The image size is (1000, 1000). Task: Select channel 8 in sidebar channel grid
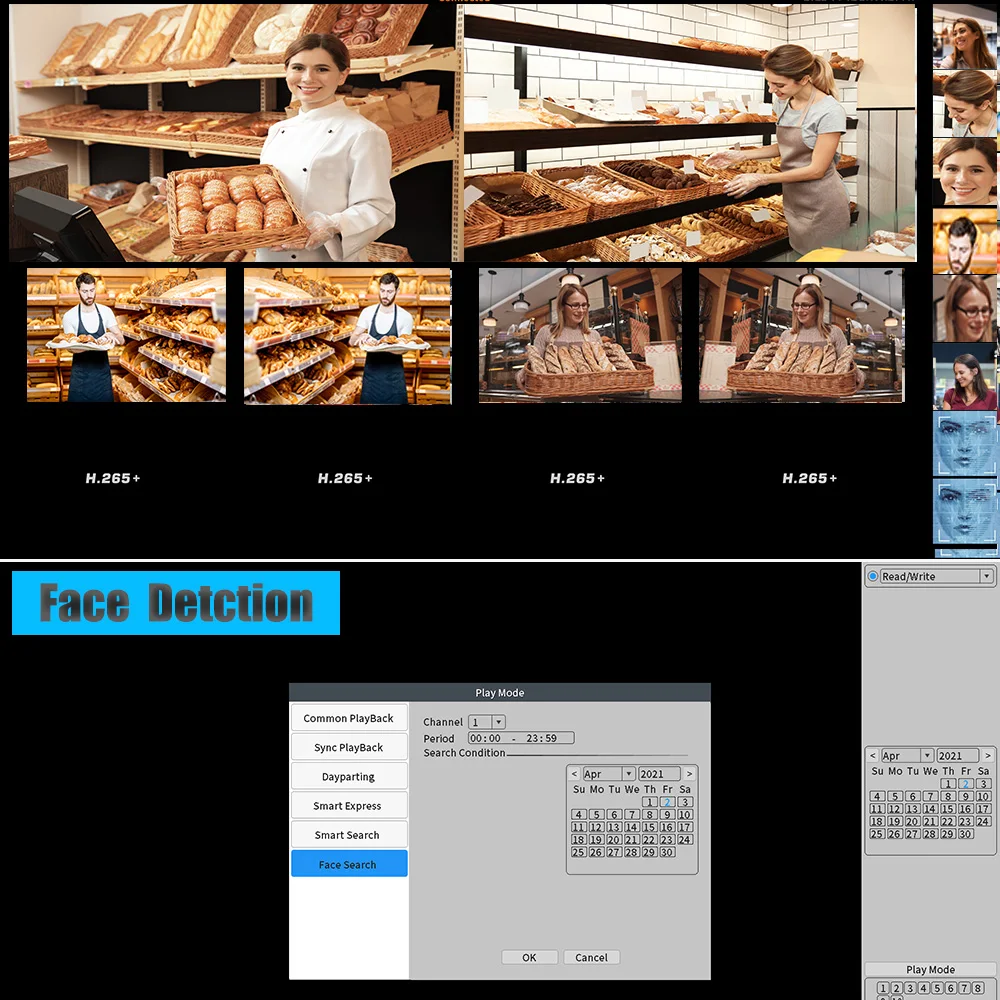[978, 988]
